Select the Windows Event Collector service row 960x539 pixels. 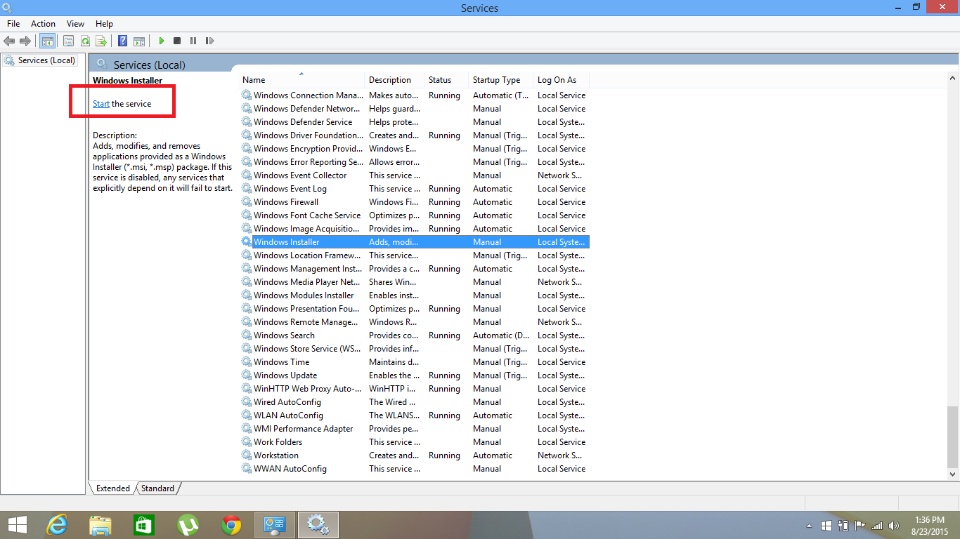pyautogui.click(x=415, y=175)
